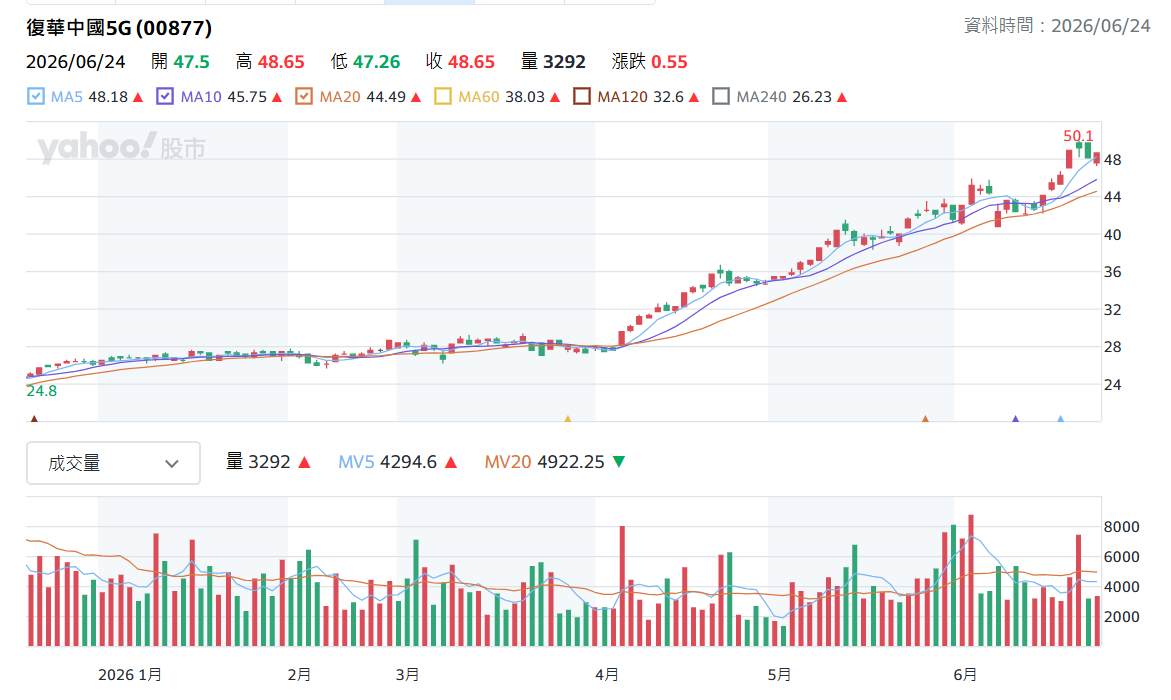Enable the MA60 moving average checkbox
The height and width of the screenshot is (700, 1171).
(442, 96)
